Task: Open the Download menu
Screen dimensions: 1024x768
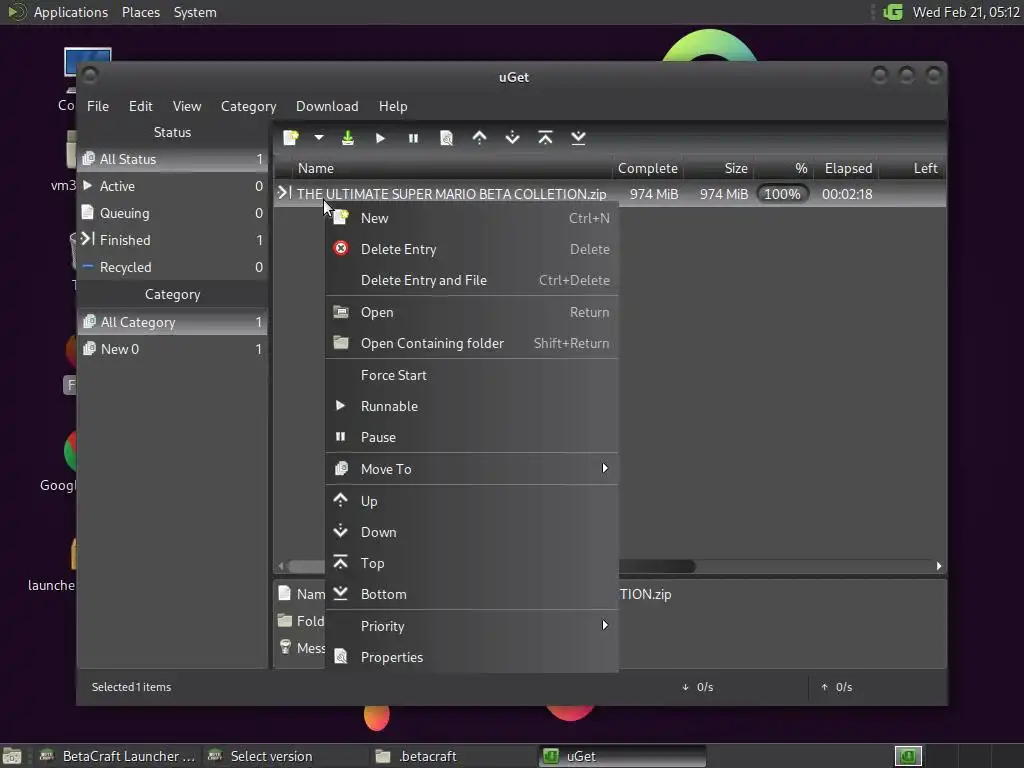Action: 327,106
